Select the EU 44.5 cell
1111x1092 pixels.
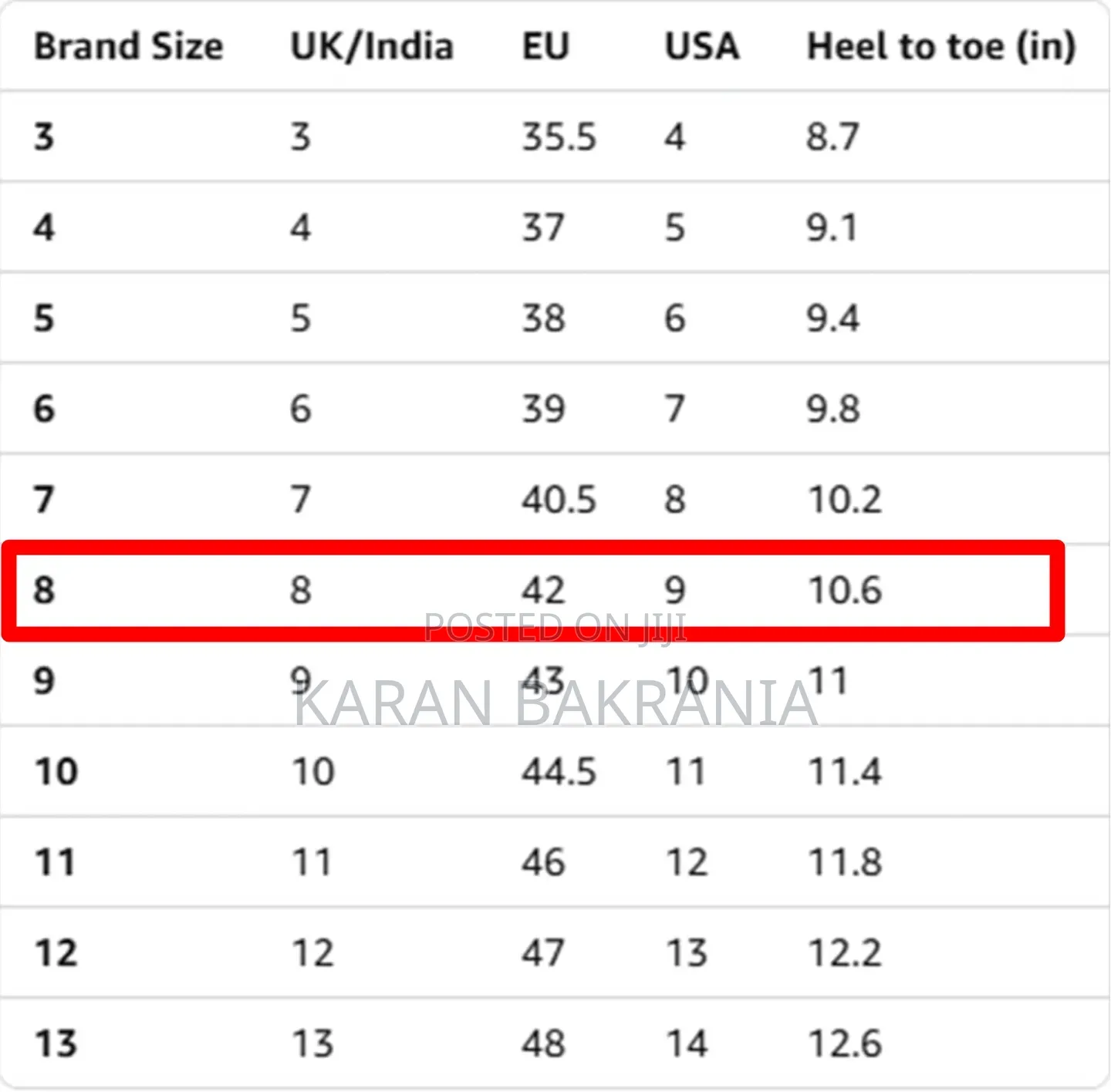click(x=559, y=771)
